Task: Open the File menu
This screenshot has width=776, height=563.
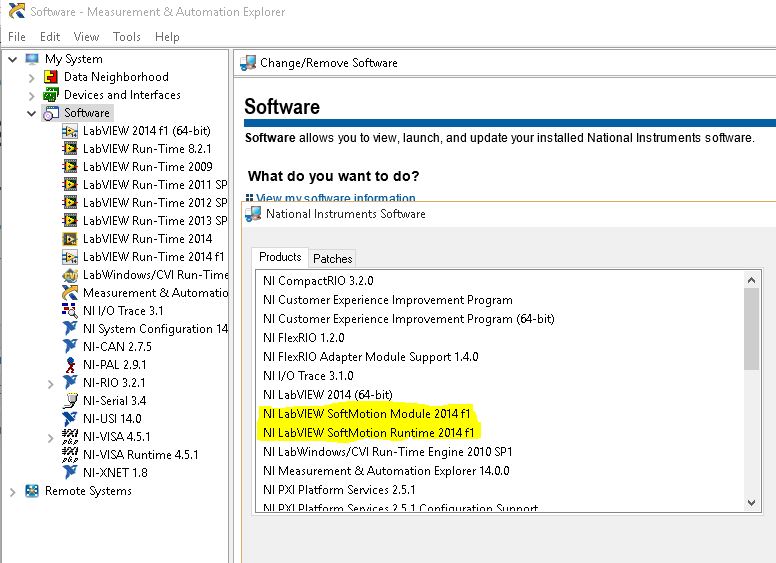Action: (x=17, y=37)
